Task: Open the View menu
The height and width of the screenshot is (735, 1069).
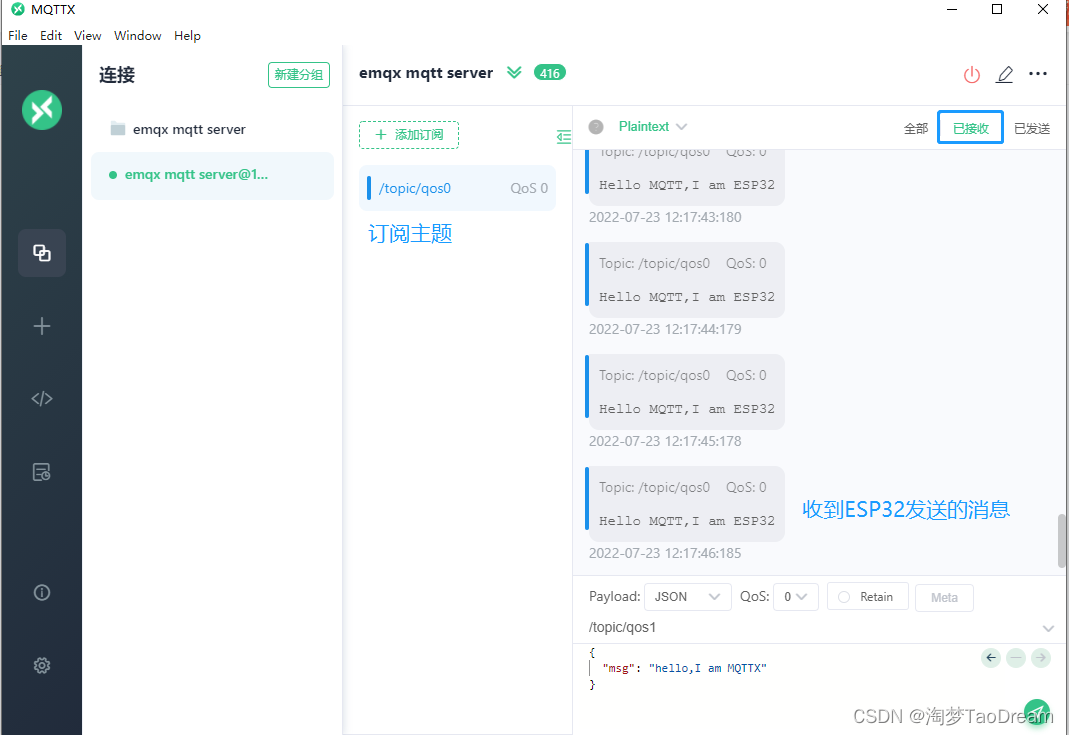Action: (87, 35)
